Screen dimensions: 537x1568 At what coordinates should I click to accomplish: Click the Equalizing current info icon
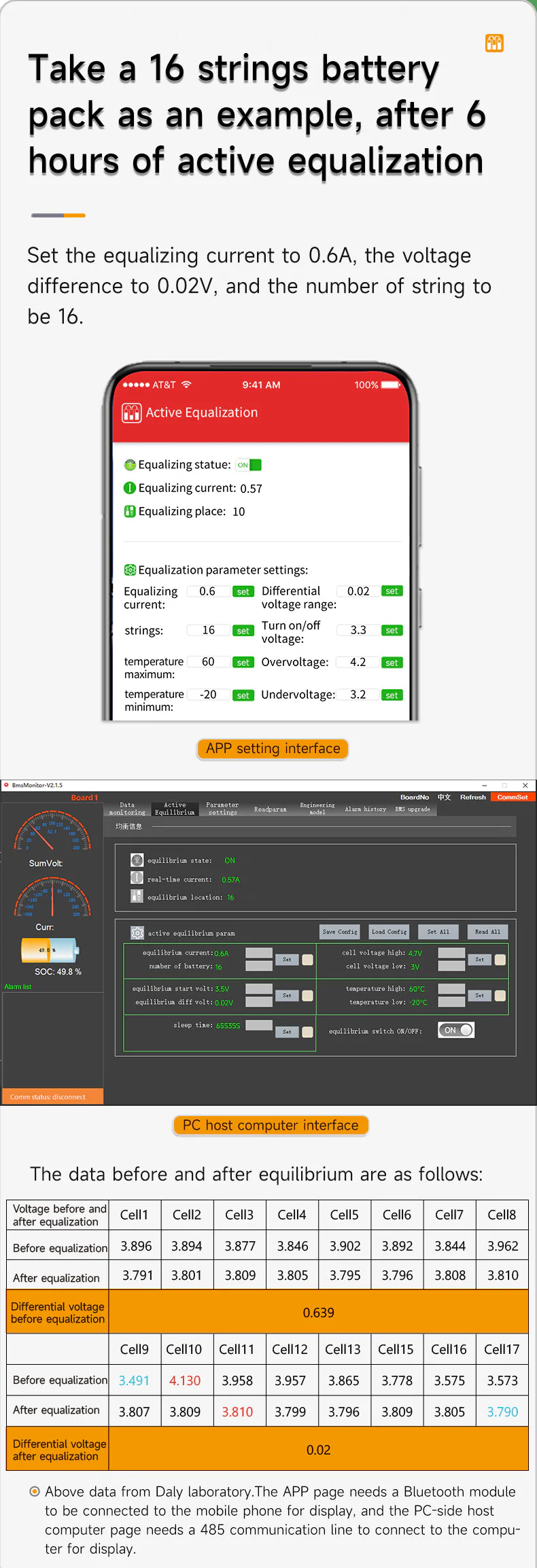130,488
